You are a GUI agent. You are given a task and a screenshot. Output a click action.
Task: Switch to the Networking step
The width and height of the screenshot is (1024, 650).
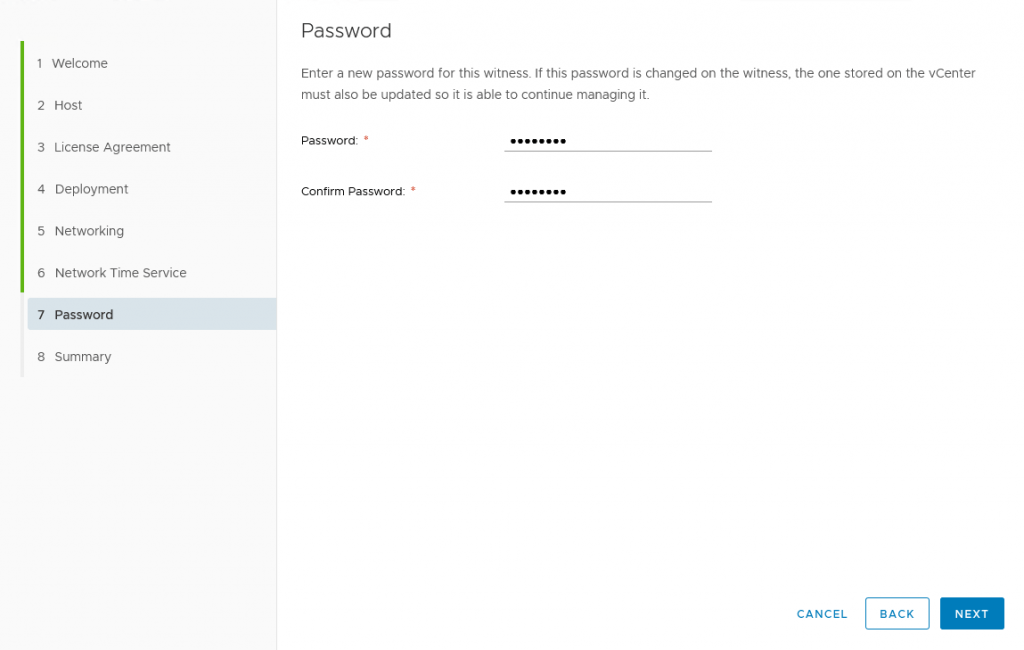[x=89, y=231]
